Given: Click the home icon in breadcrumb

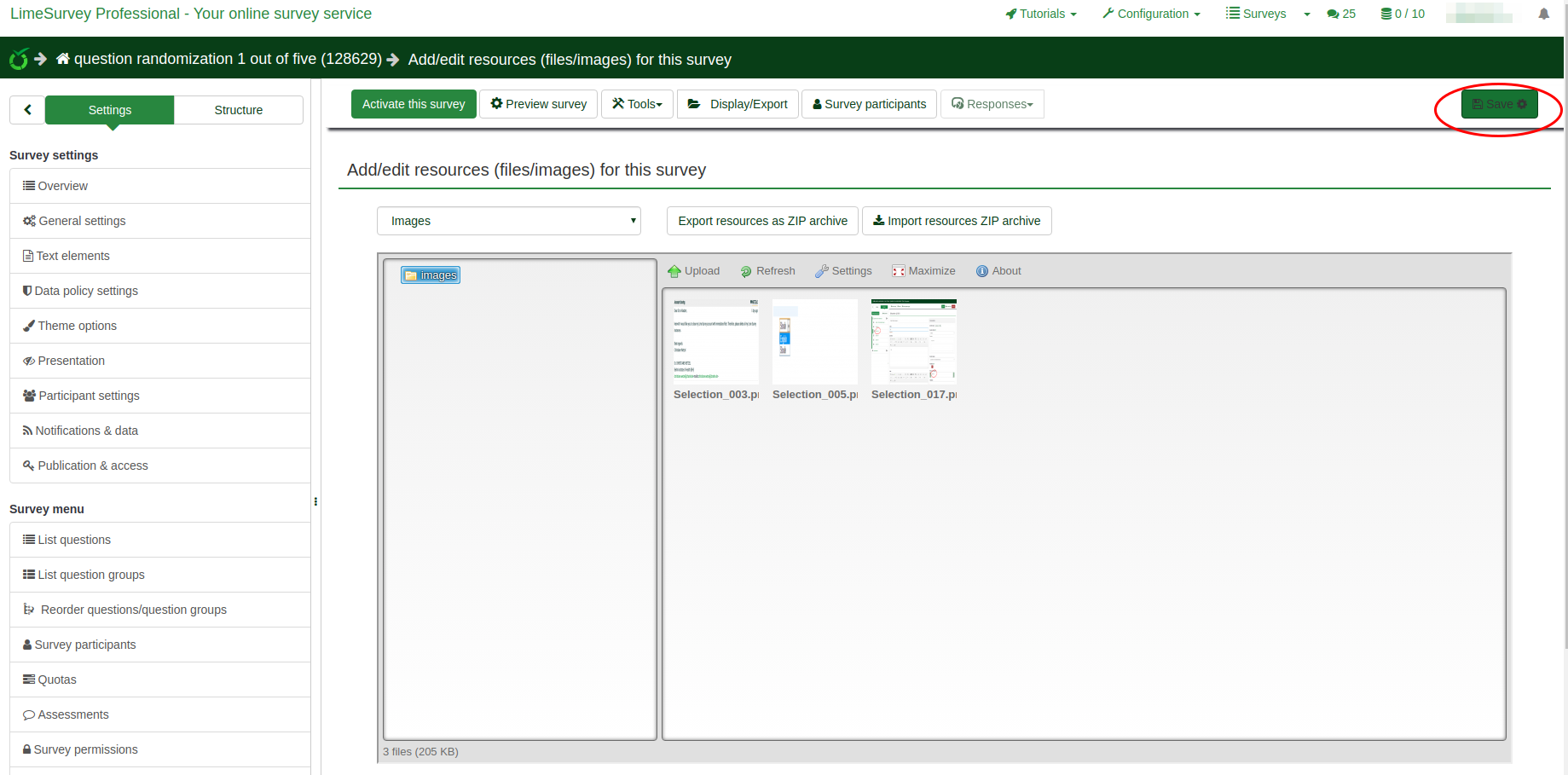Looking at the screenshot, I should pyautogui.click(x=63, y=59).
